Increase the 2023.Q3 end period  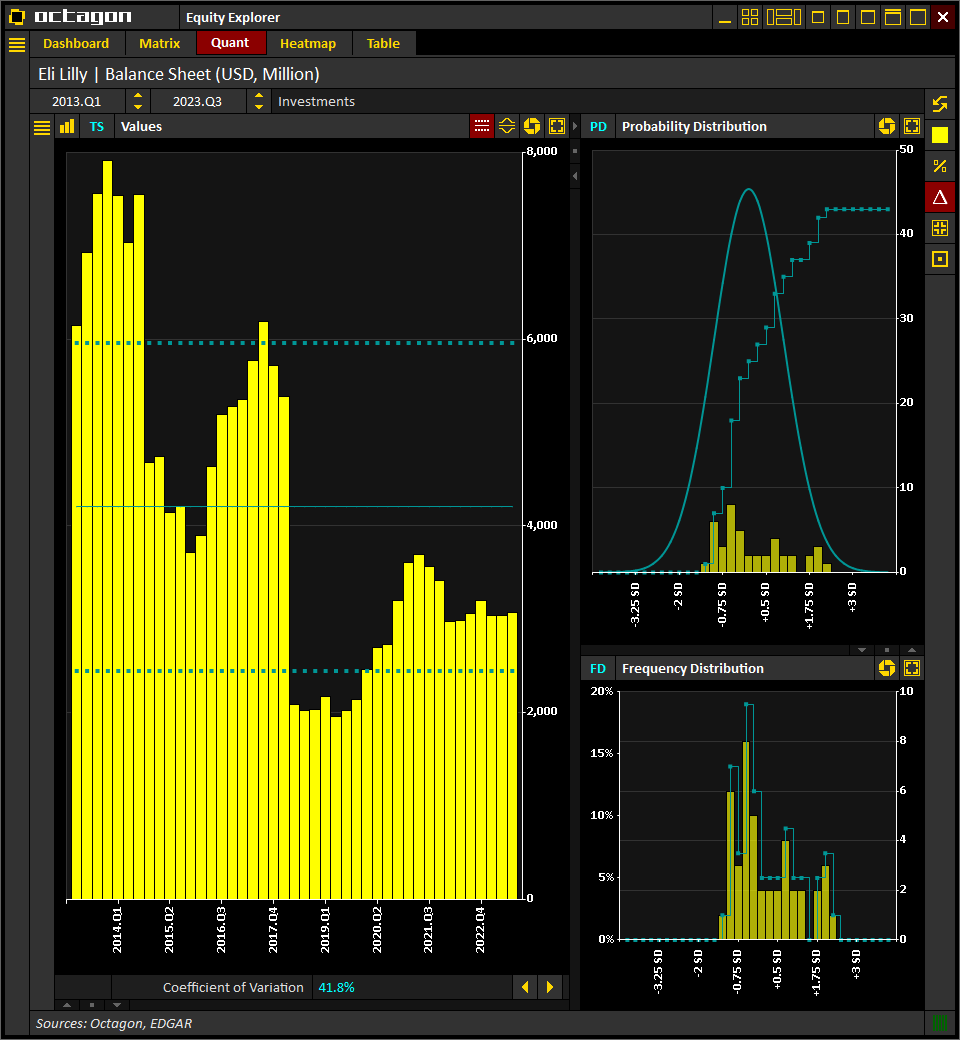tap(259, 96)
